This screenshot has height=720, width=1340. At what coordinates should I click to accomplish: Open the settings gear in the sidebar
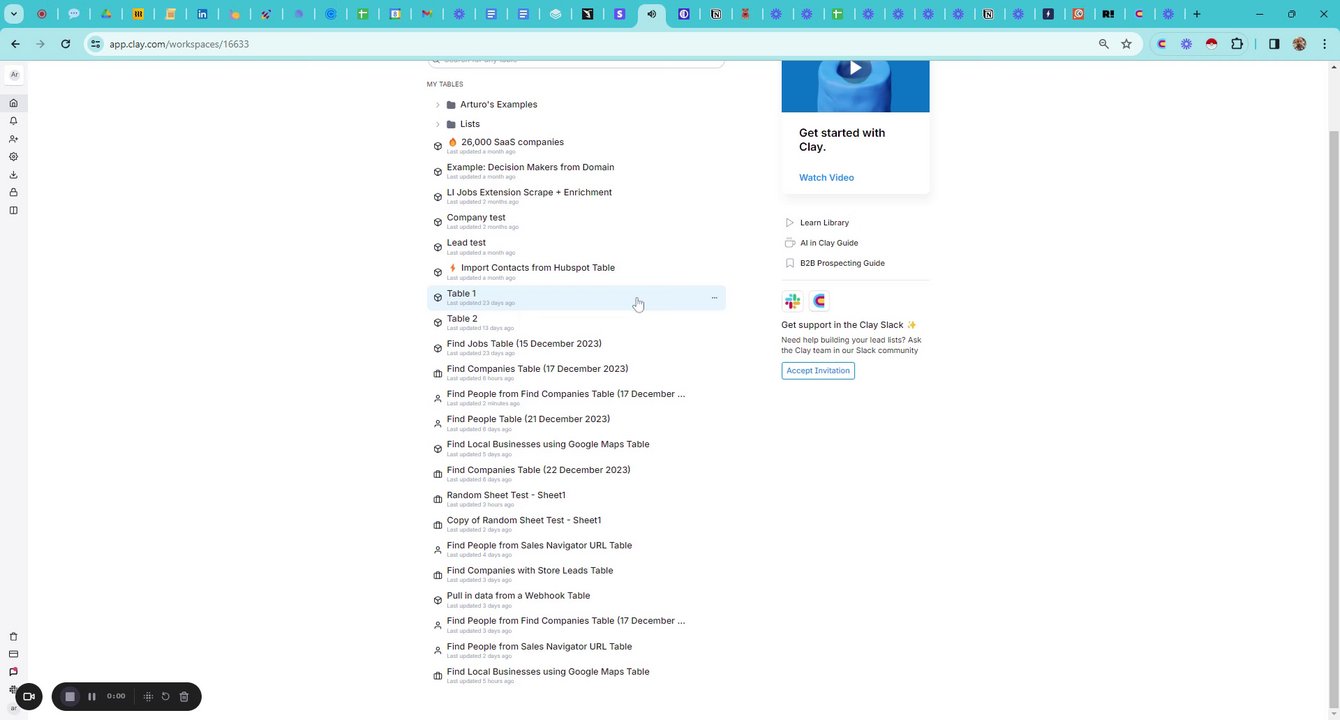coord(13,157)
